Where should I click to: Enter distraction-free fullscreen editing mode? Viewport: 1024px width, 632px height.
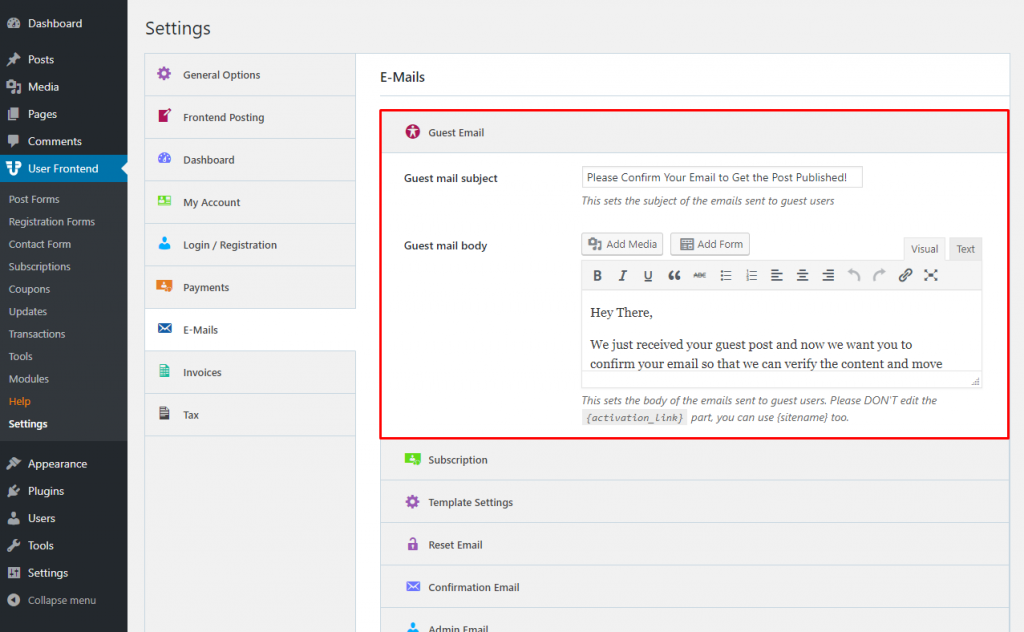point(930,275)
